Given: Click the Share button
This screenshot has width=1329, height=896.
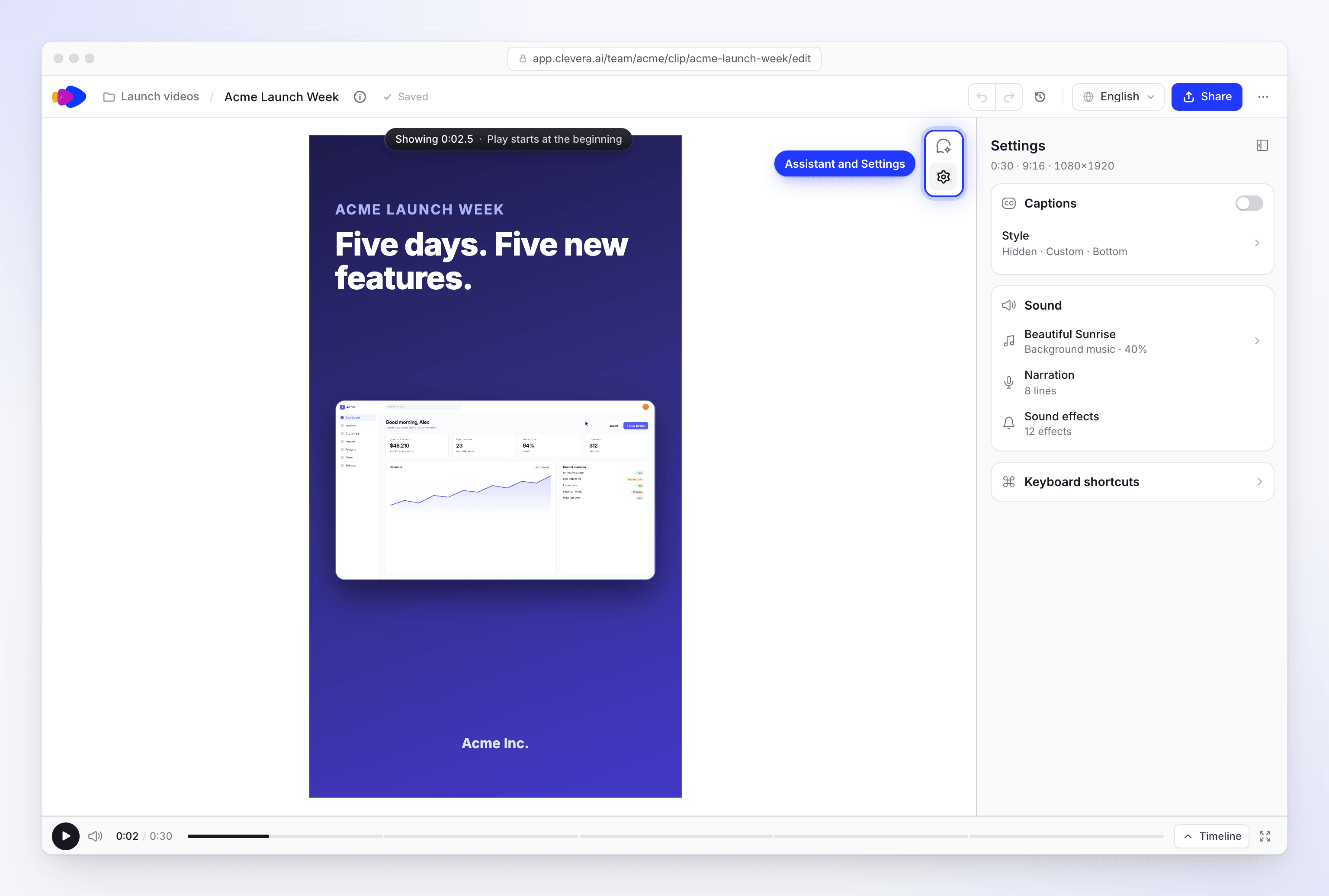Looking at the screenshot, I should (x=1207, y=96).
